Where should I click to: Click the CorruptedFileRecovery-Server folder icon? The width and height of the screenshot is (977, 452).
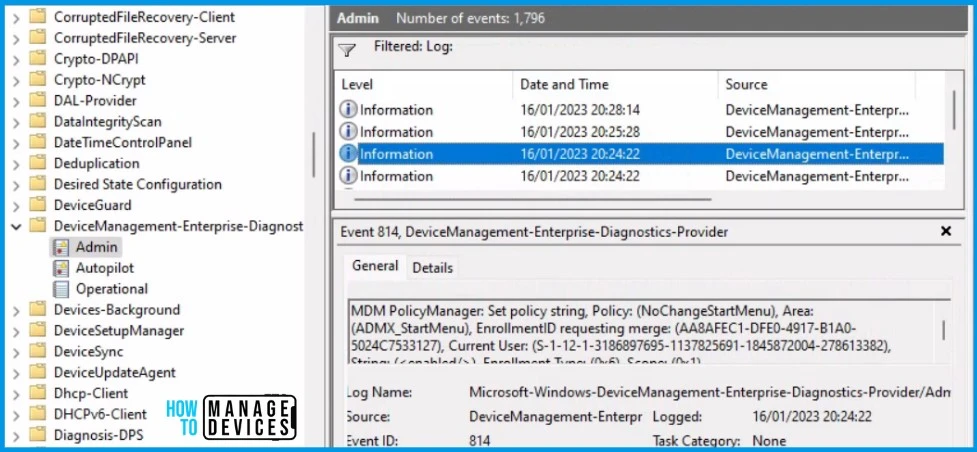coord(38,37)
